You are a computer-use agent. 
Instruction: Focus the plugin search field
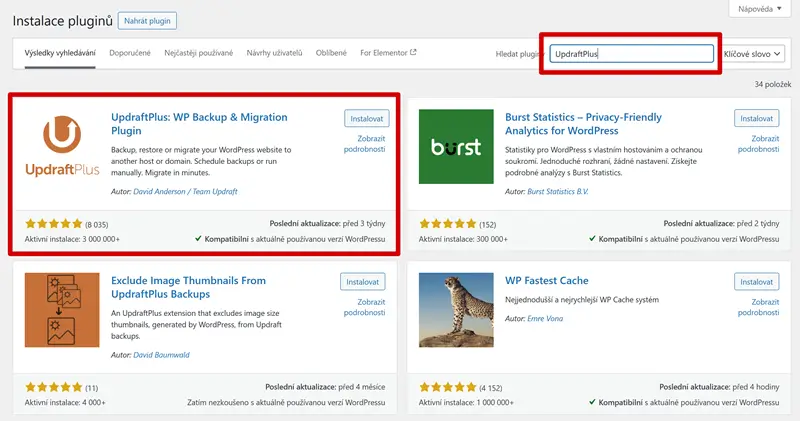631,54
